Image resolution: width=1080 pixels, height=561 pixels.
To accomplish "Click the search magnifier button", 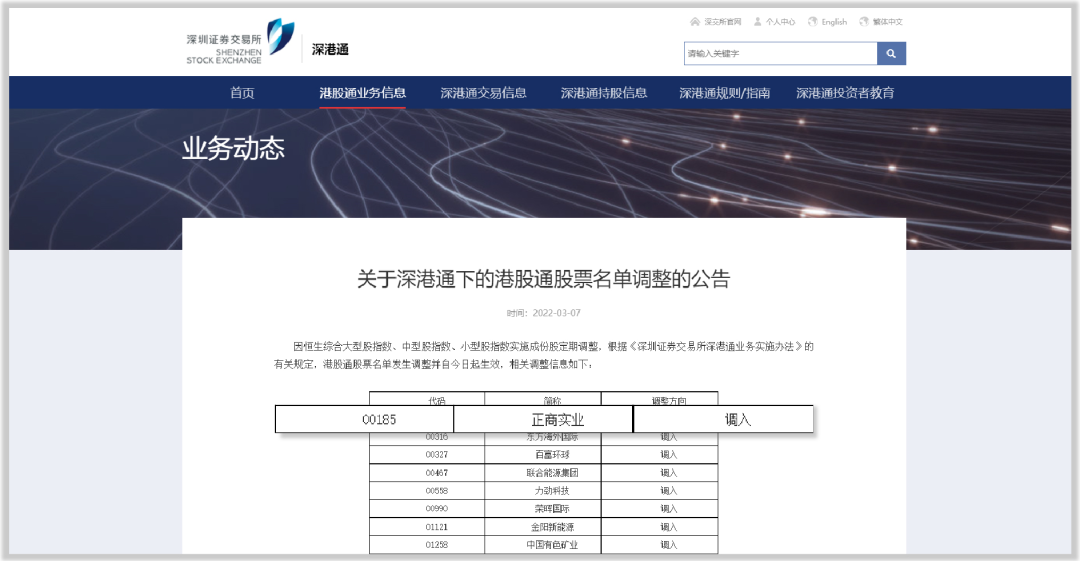I will [891, 54].
